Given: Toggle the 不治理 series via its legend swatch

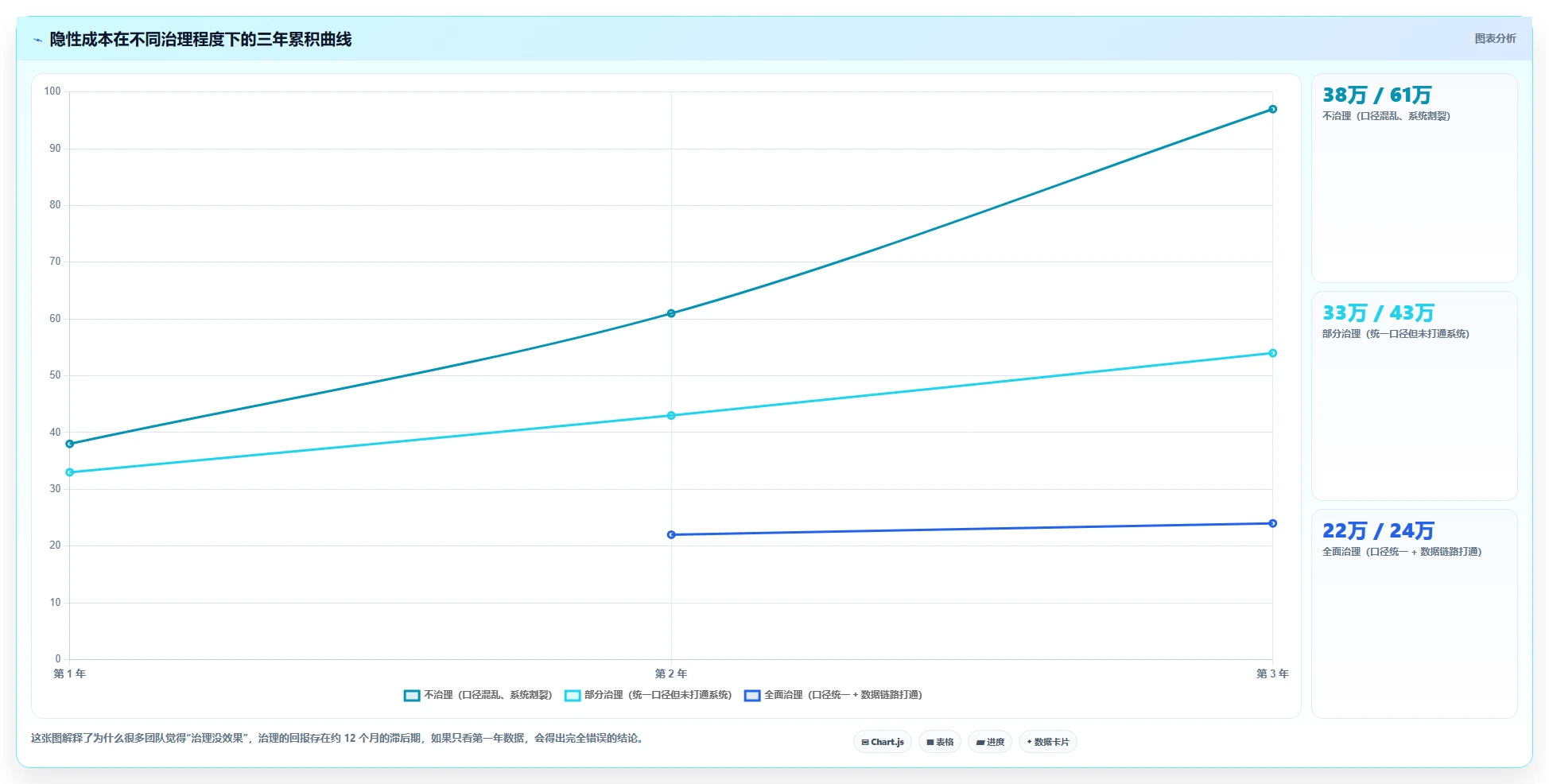Looking at the screenshot, I should coord(412,696).
